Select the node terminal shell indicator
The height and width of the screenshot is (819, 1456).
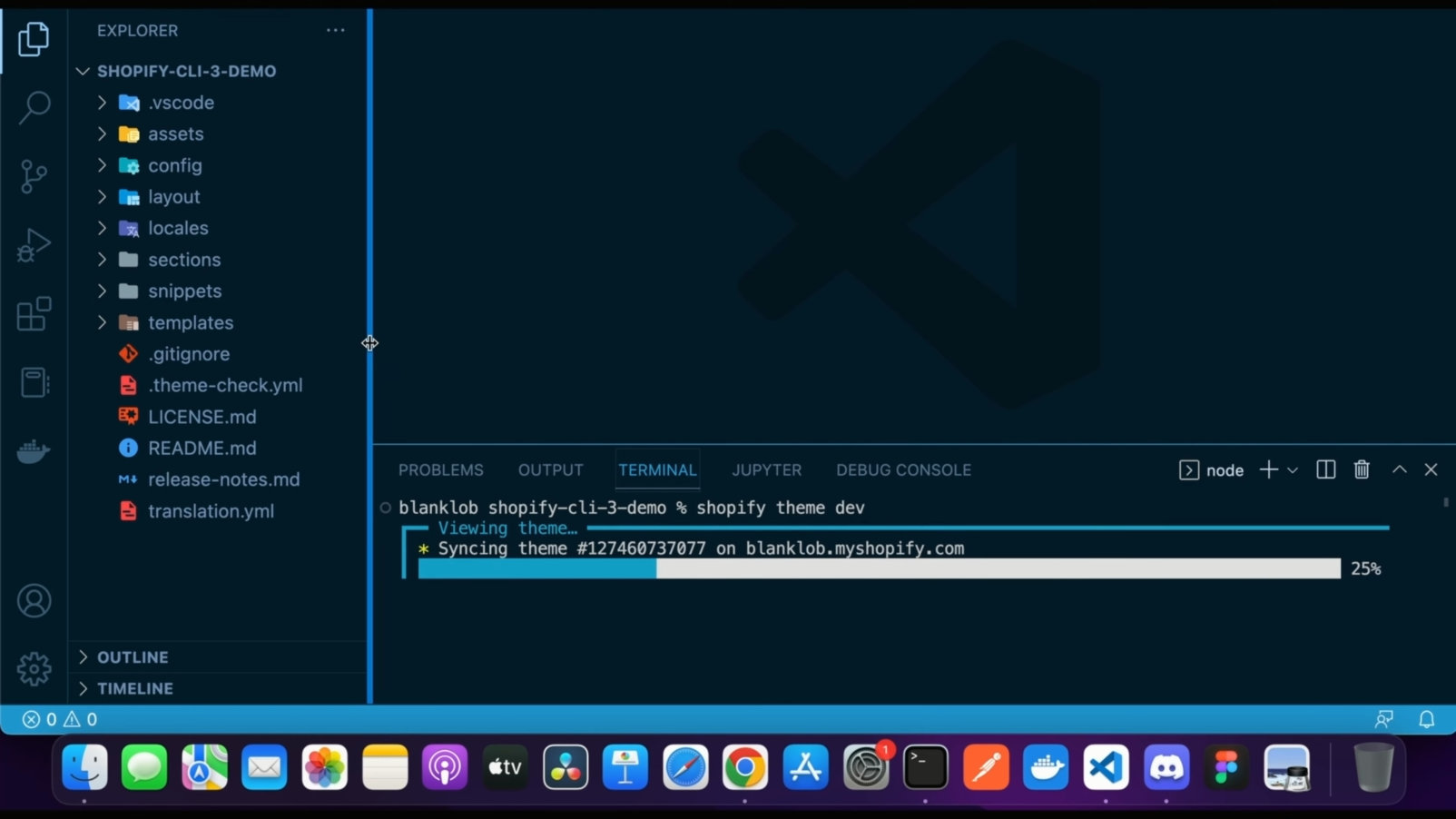(x=1211, y=470)
